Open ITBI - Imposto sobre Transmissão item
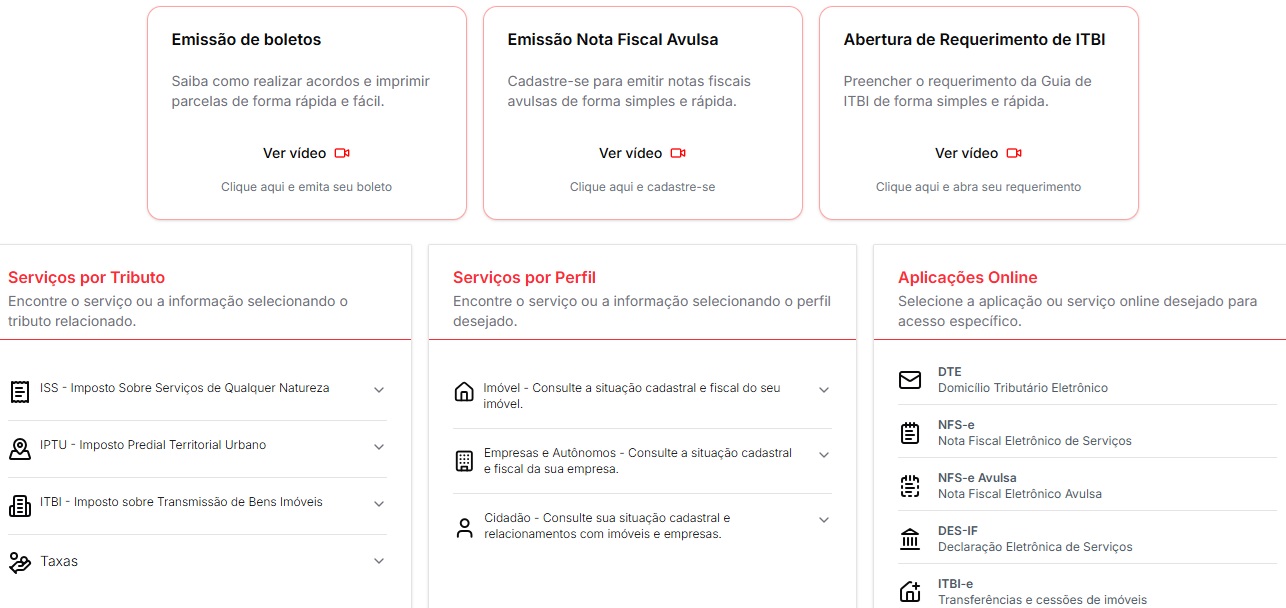Screen dimensions: 1286x608 [181, 502]
